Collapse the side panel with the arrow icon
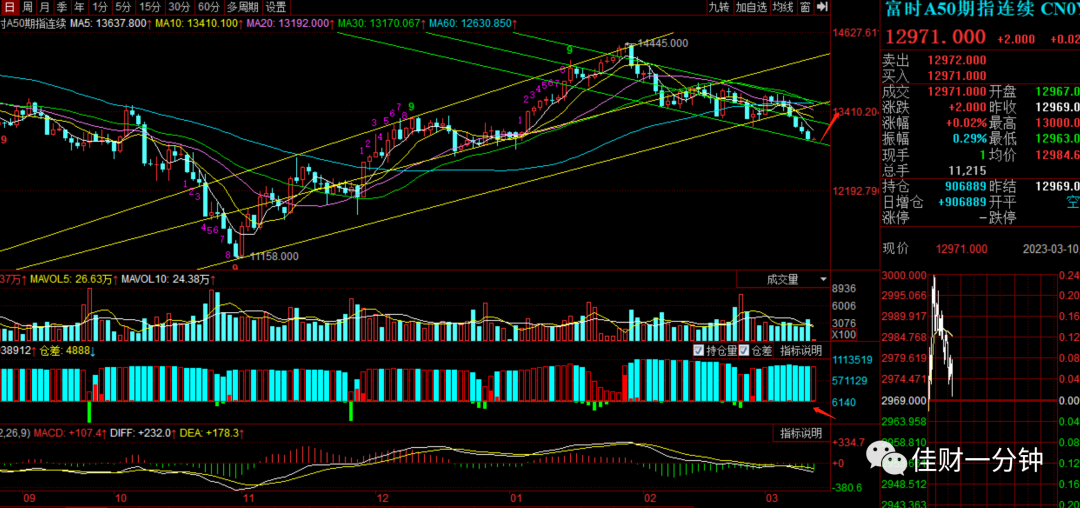The width and height of the screenshot is (1080, 508). (x=822, y=7)
